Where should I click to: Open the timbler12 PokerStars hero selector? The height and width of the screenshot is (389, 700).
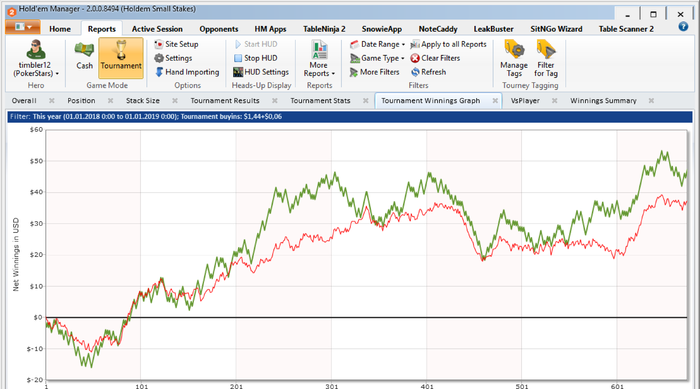(x=36, y=59)
